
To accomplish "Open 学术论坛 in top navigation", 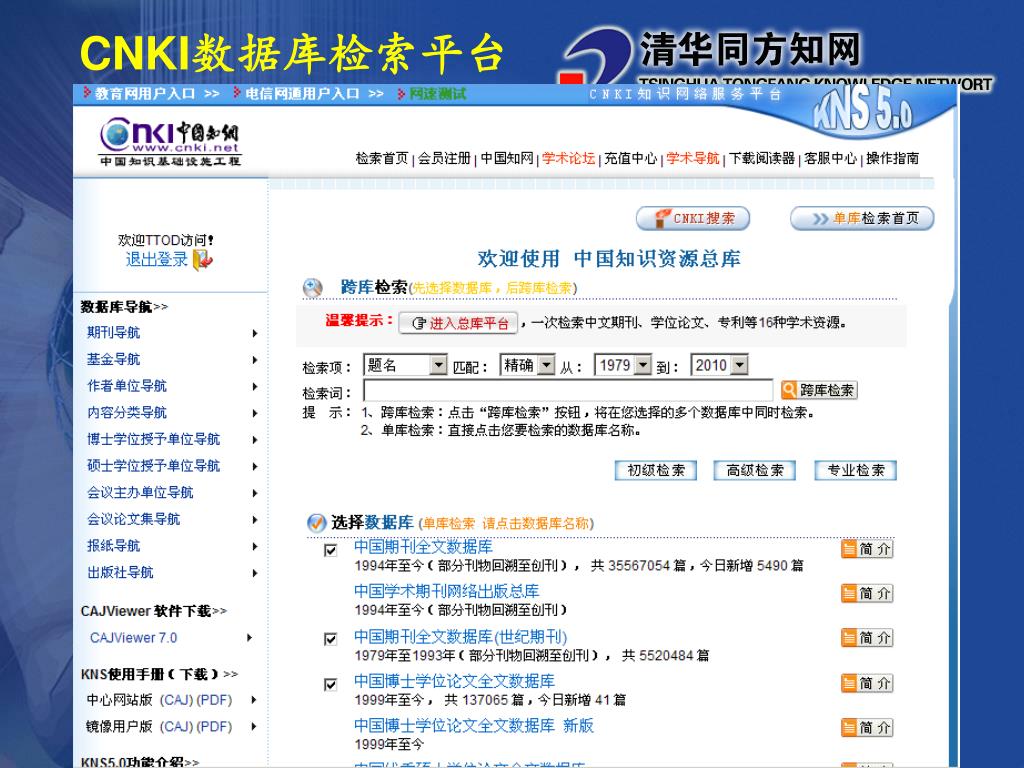I will pyautogui.click(x=568, y=158).
